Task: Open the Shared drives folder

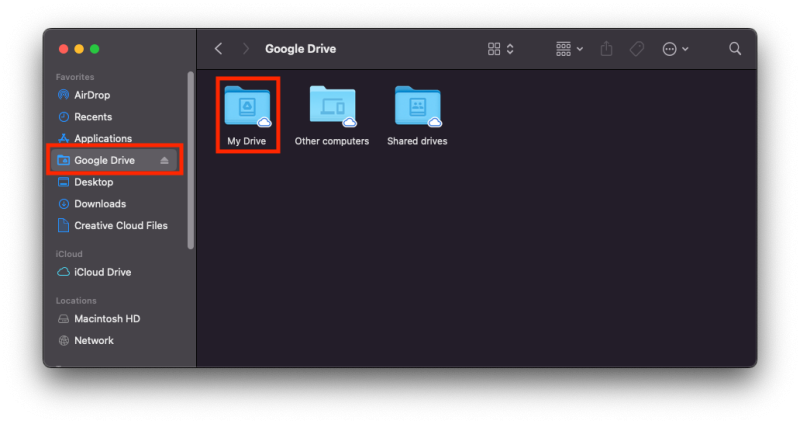Action: (x=418, y=106)
